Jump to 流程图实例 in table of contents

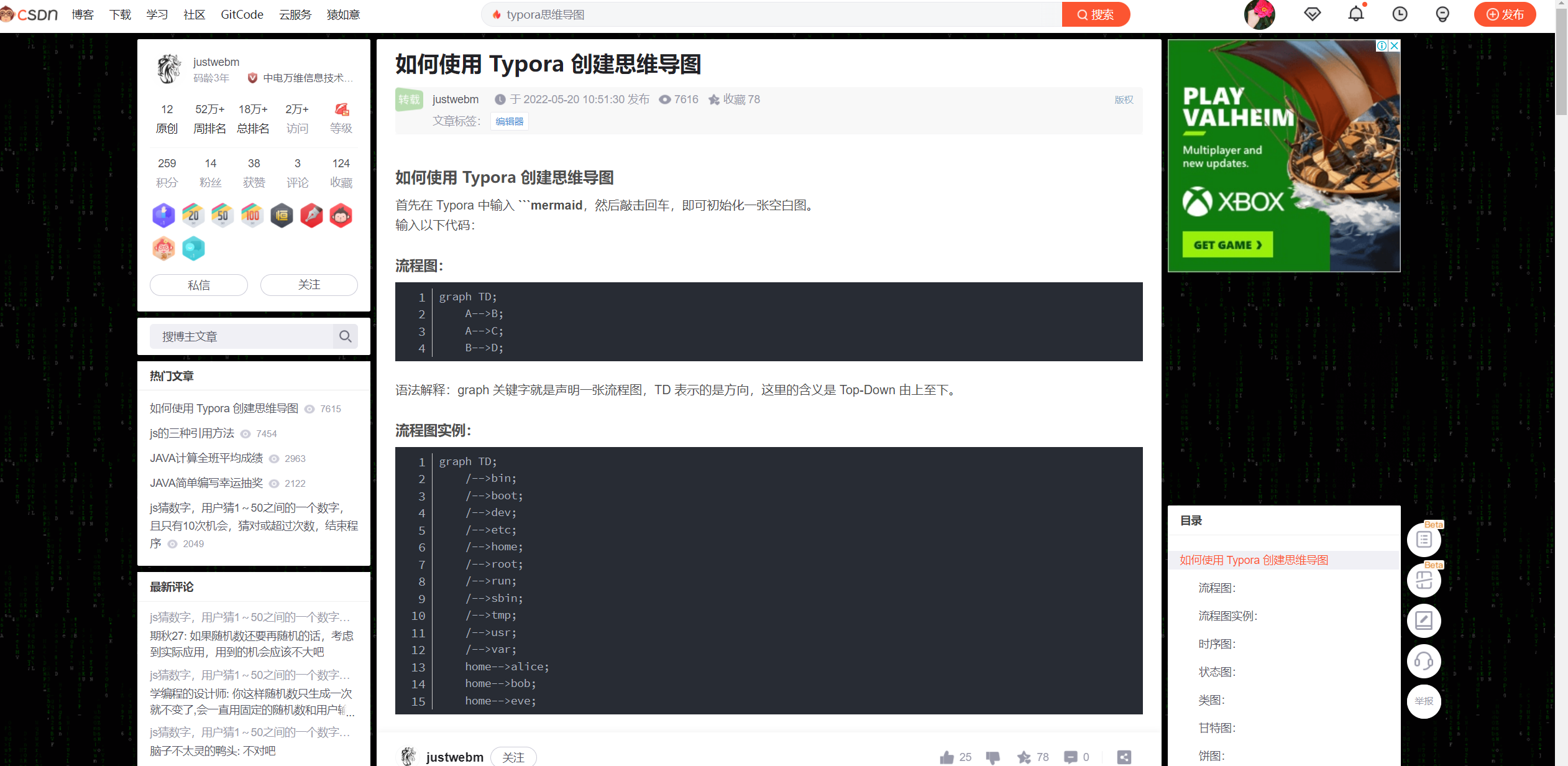coord(1227,616)
